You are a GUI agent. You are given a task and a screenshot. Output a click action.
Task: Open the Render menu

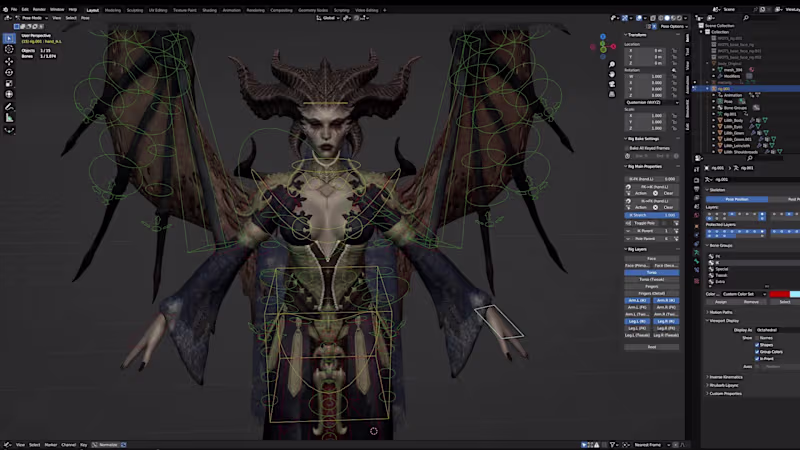coord(39,9)
